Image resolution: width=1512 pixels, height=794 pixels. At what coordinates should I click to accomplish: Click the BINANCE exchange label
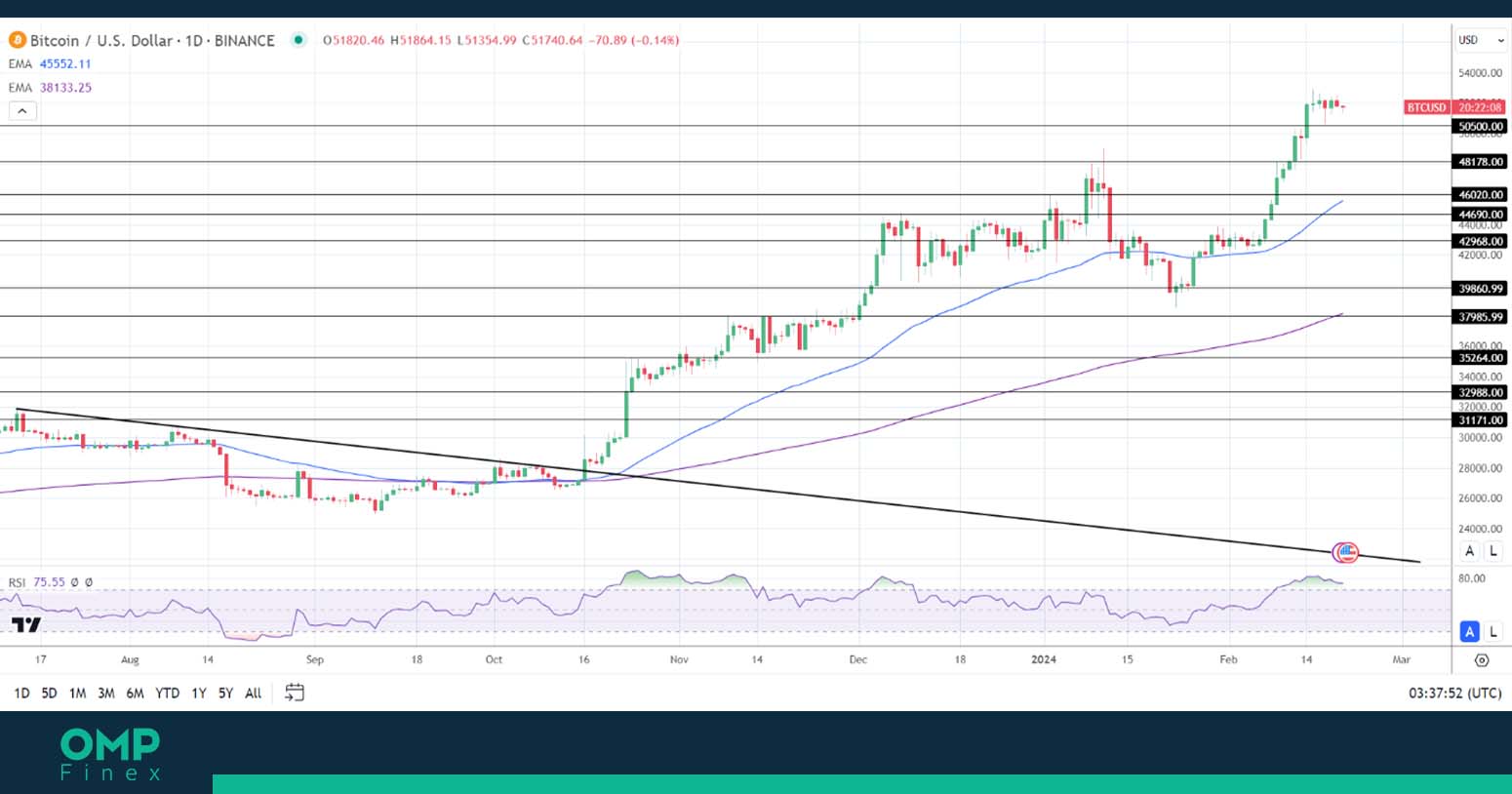[x=244, y=40]
